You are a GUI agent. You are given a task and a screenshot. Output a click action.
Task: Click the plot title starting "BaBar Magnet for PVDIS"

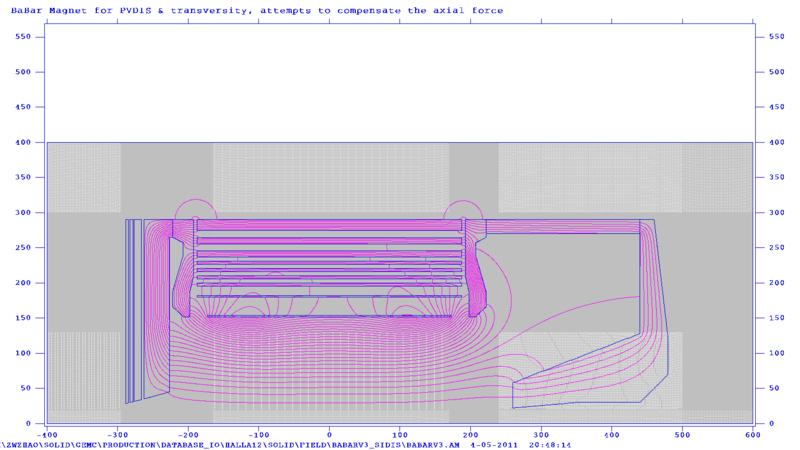(257, 10)
